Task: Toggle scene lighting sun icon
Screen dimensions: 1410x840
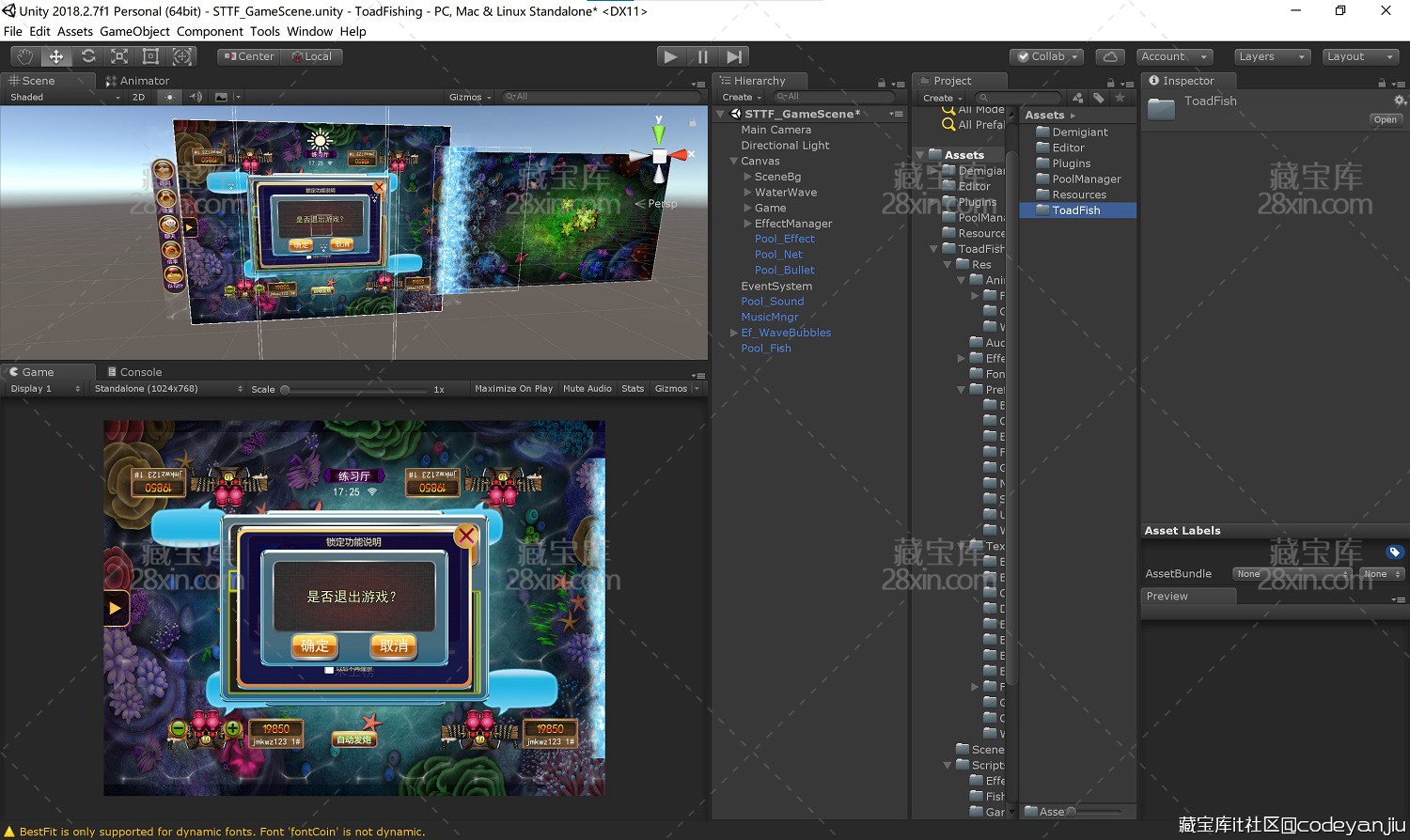Action: point(169,97)
